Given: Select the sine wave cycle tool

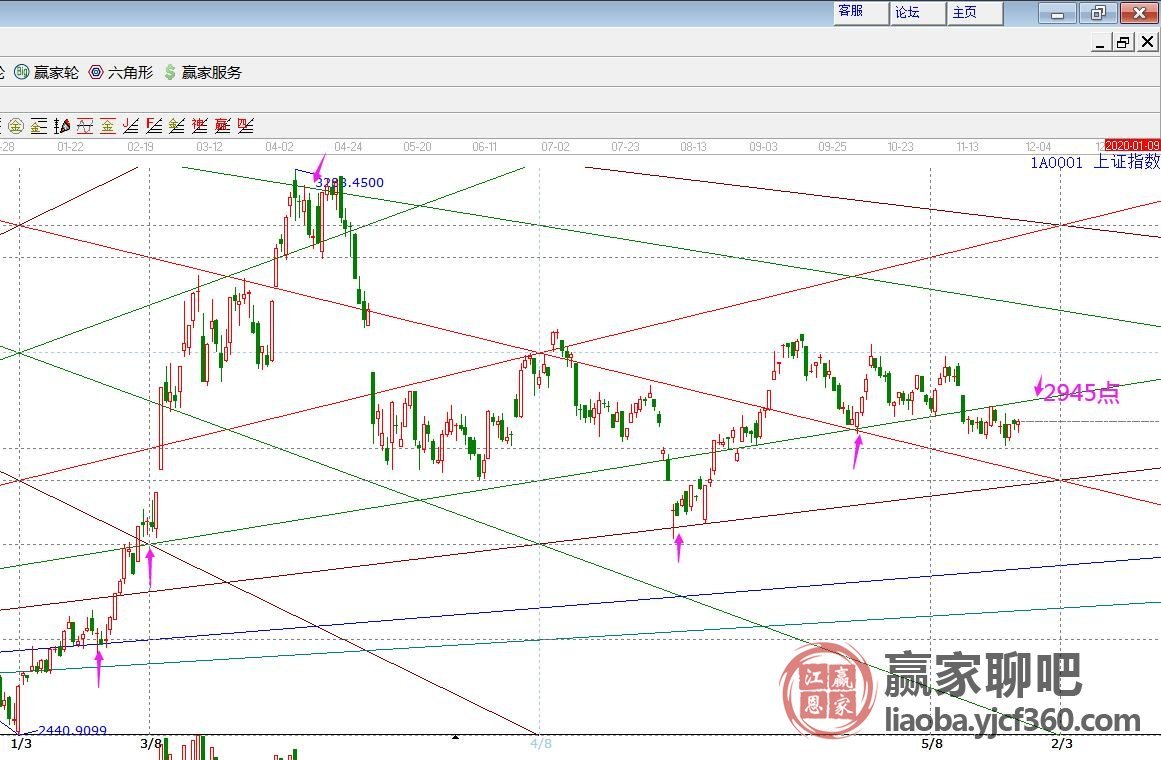Looking at the screenshot, I should point(85,126).
